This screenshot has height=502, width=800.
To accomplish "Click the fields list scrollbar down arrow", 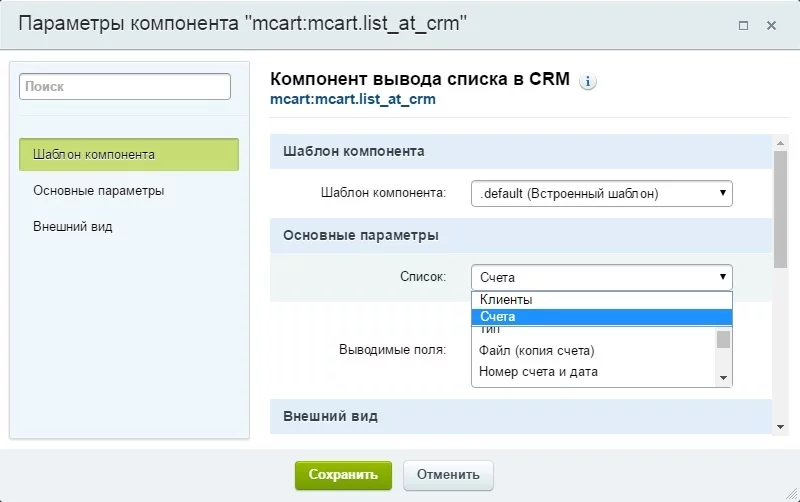I will tap(723, 377).
